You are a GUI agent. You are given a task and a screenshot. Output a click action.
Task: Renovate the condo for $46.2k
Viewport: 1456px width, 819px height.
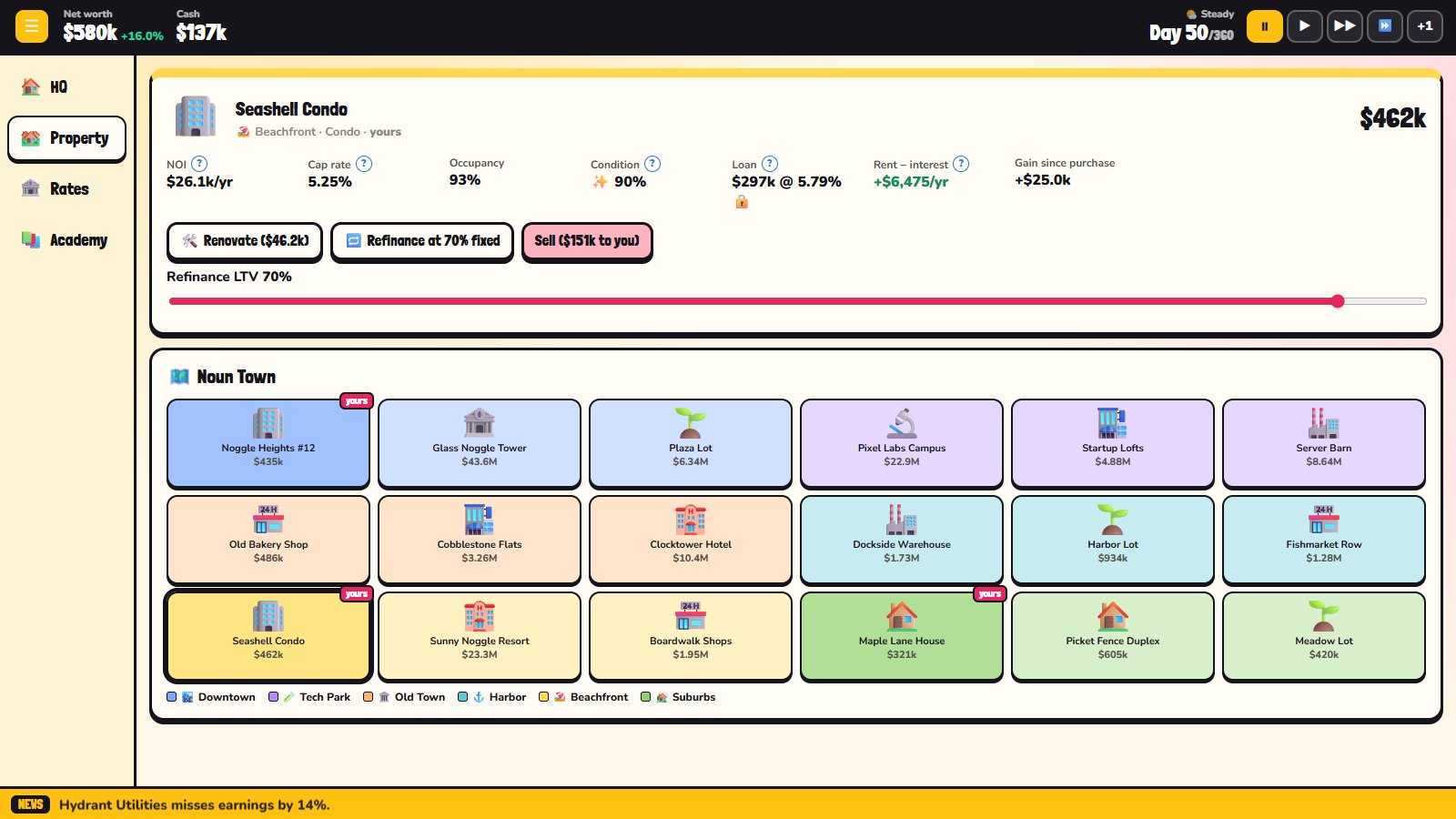[x=245, y=241]
